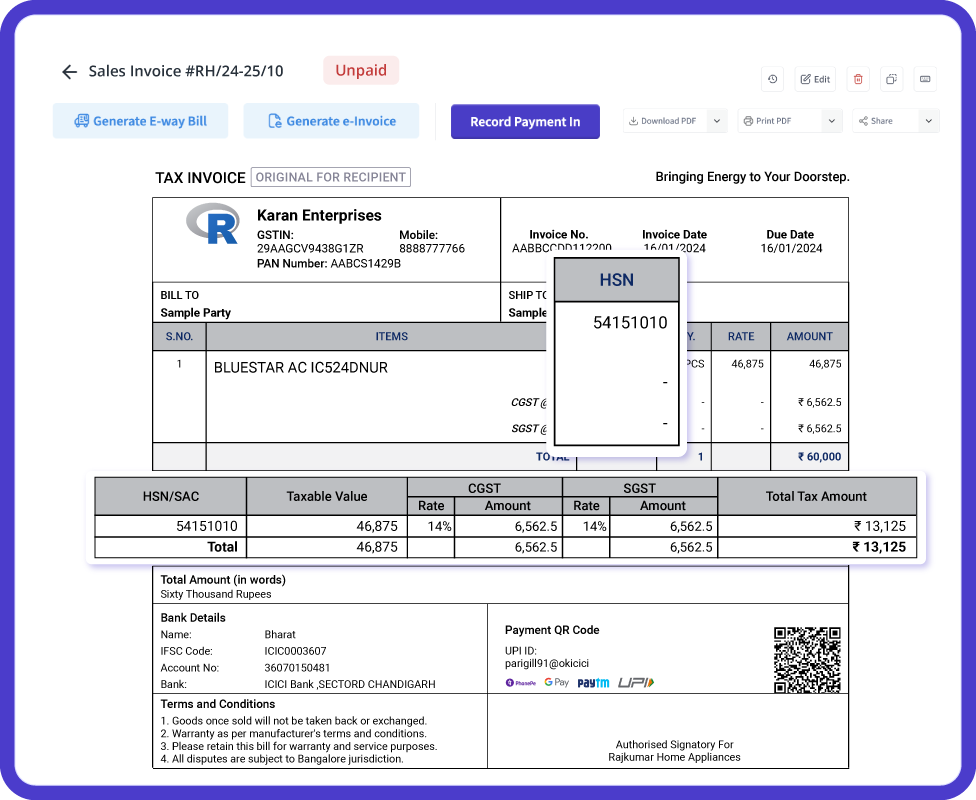
Task: Click the payment QR code image
Action: [807, 660]
